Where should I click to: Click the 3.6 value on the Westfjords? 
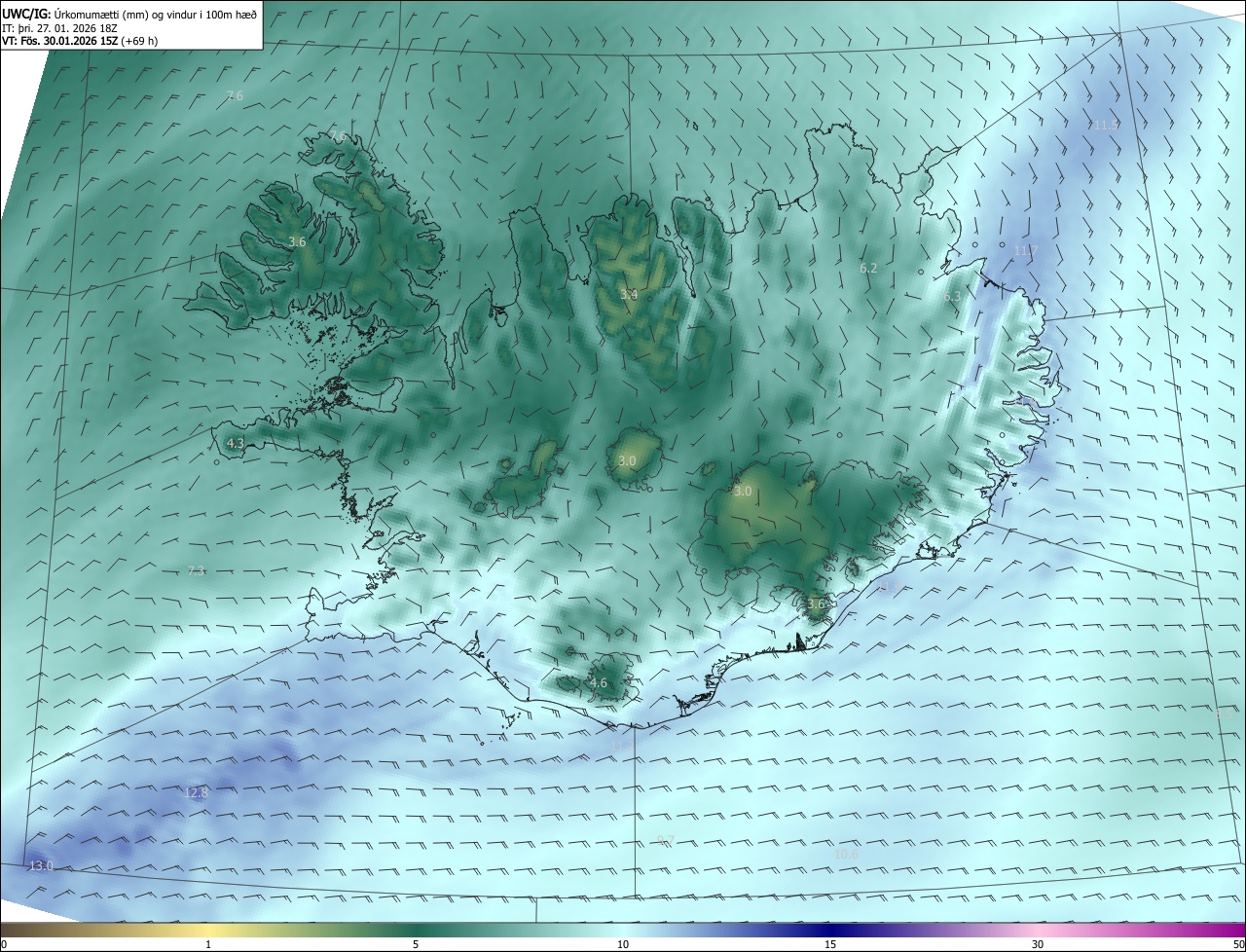tap(298, 241)
